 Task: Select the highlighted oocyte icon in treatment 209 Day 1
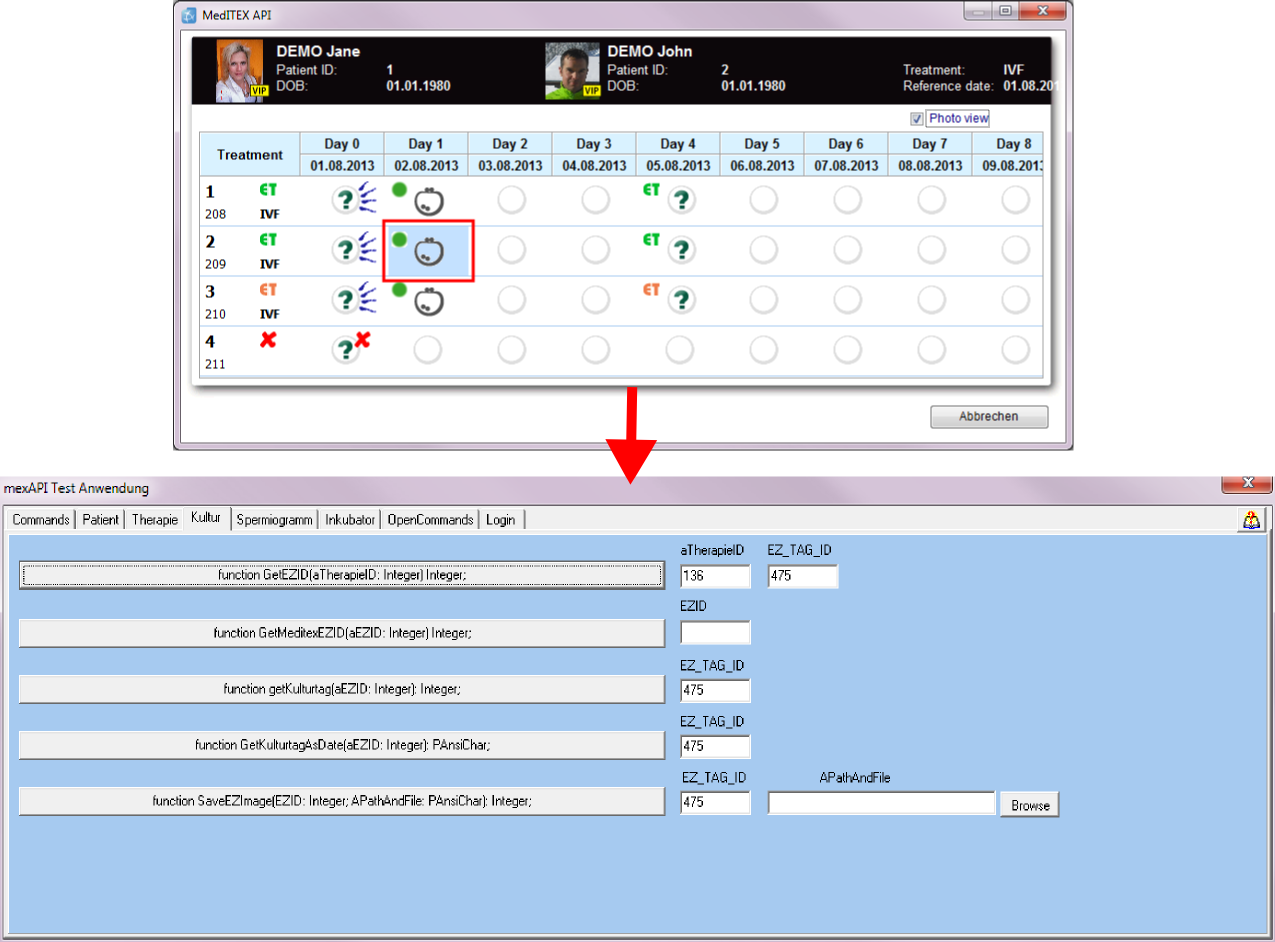point(430,251)
